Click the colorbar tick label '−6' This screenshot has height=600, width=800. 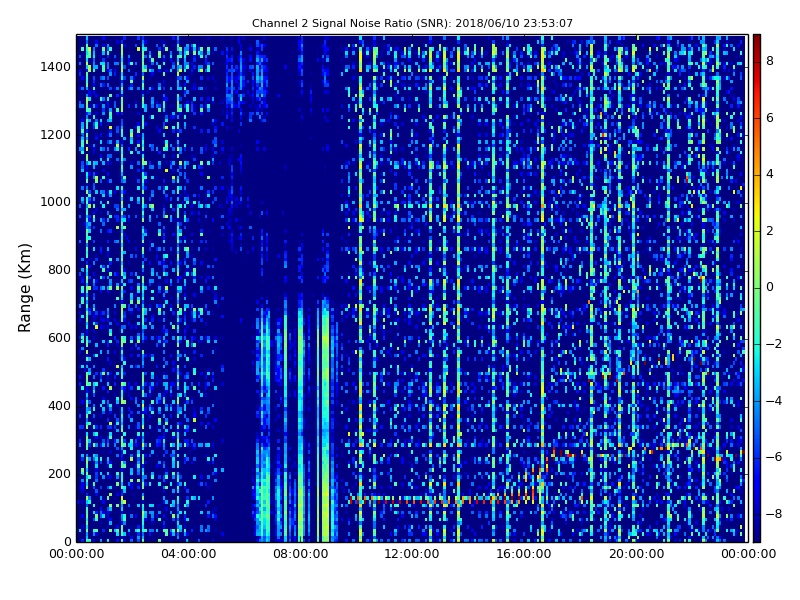point(774,457)
